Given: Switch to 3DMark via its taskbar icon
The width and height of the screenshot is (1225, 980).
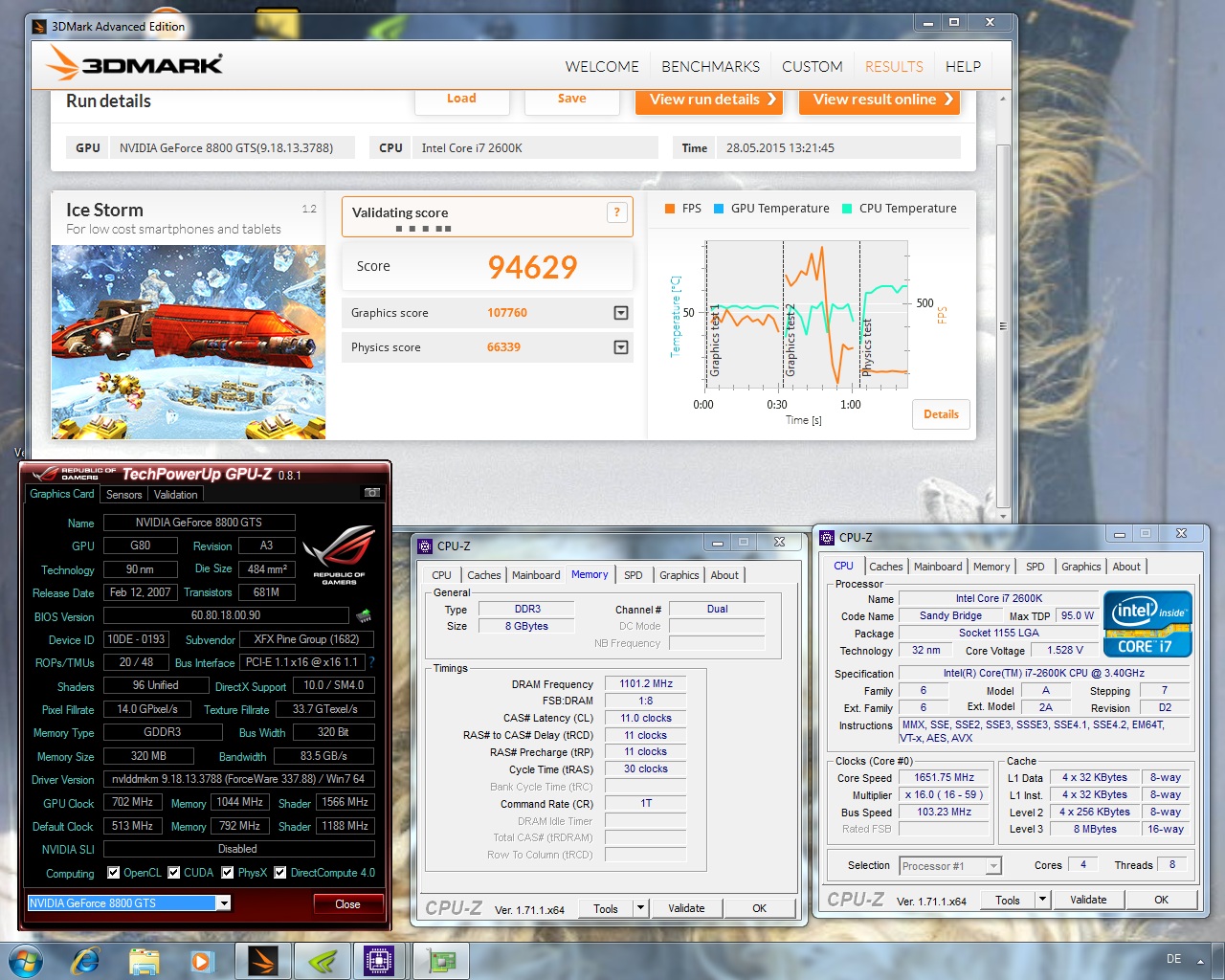Looking at the screenshot, I should pos(261,960).
